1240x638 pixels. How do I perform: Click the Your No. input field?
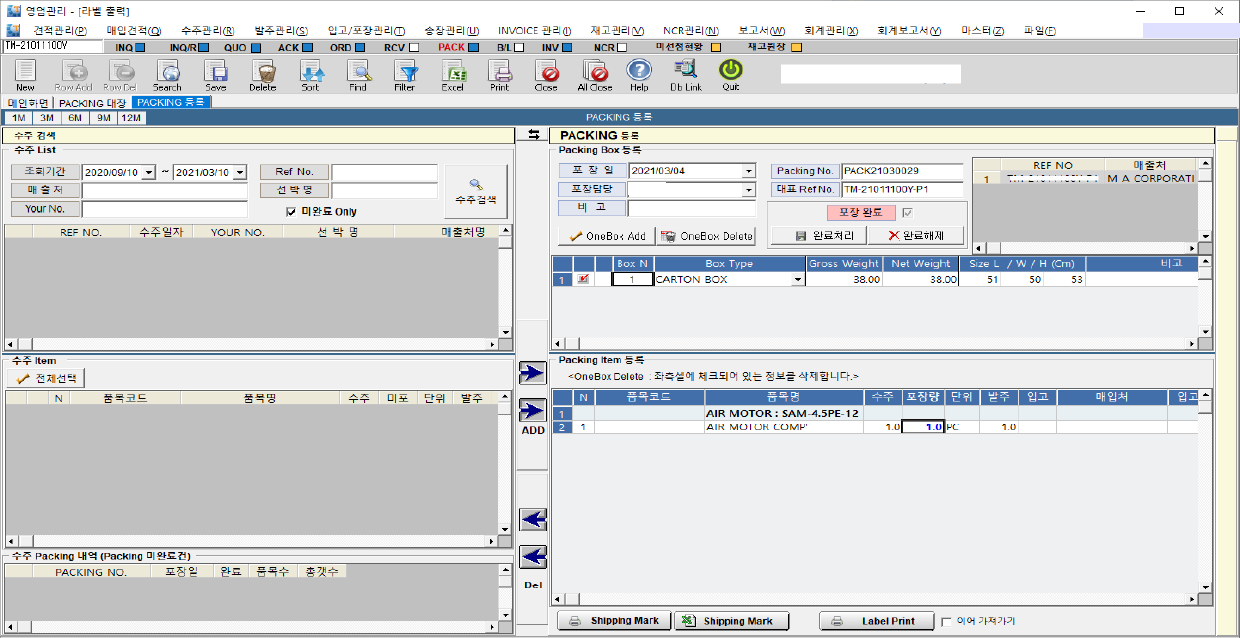pyautogui.click(x=164, y=210)
